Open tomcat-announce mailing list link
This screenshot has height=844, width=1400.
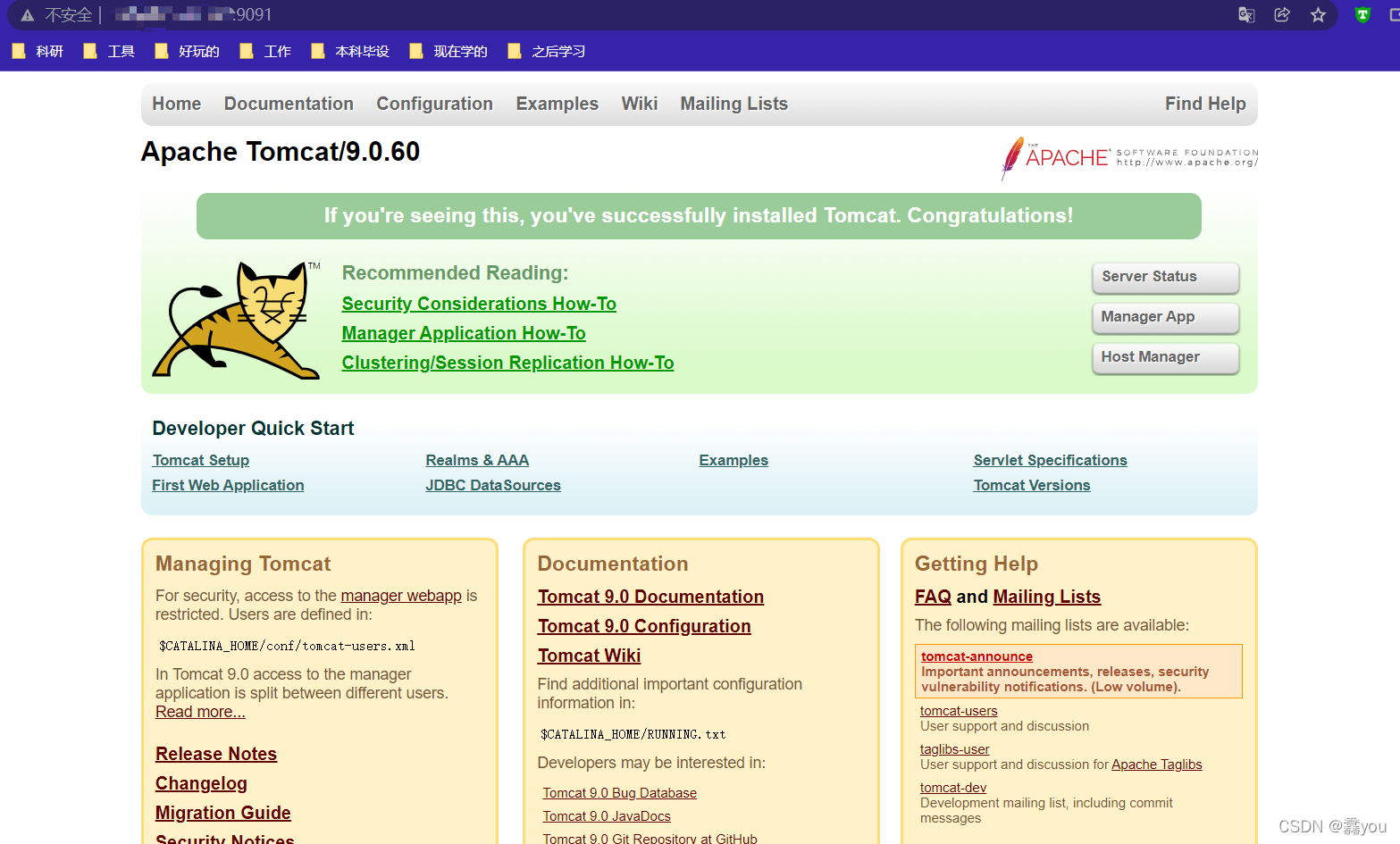(x=977, y=656)
